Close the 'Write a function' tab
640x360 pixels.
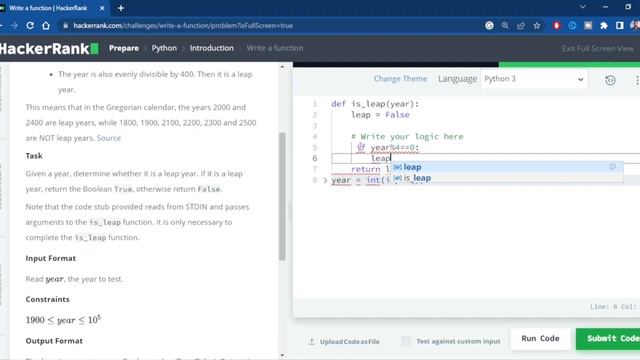pos(102,8)
